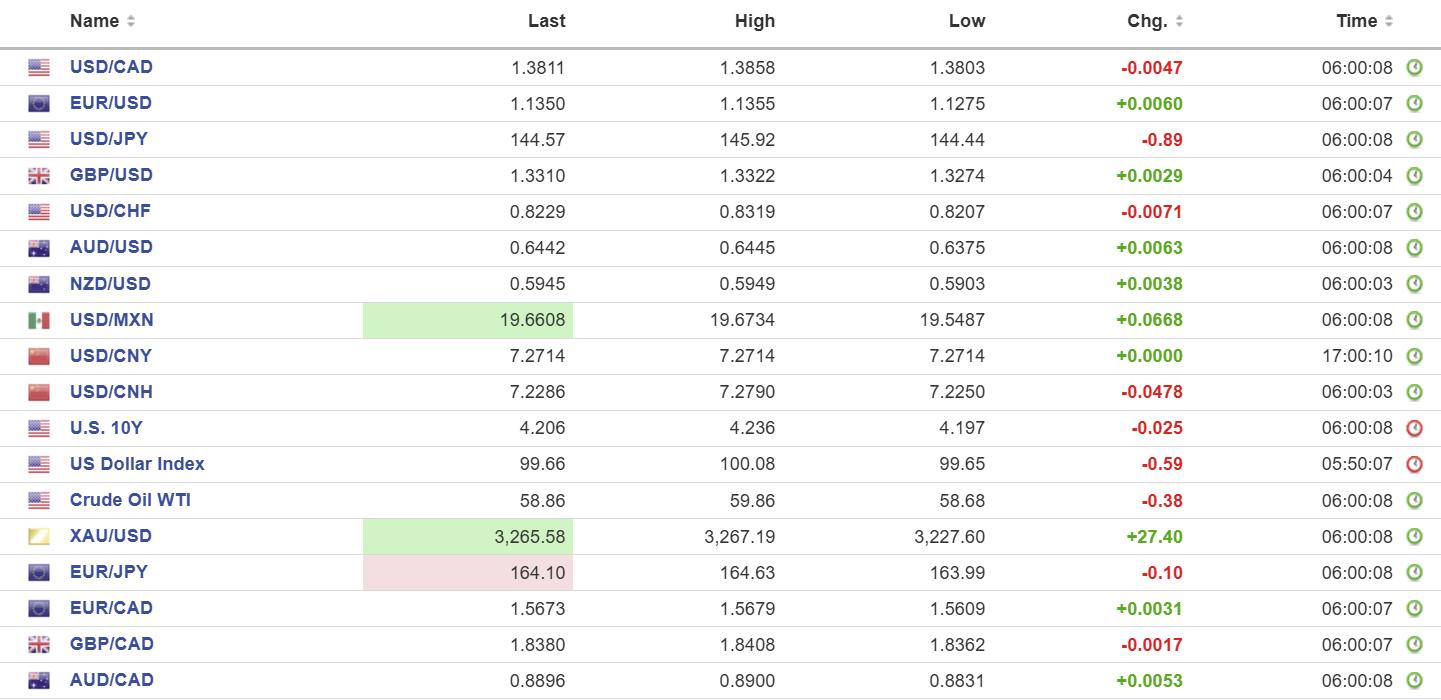The width and height of the screenshot is (1441, 700).
Task: Click the Mexican flag icon beside USD/MXN
Action: [x=39, y=321]
